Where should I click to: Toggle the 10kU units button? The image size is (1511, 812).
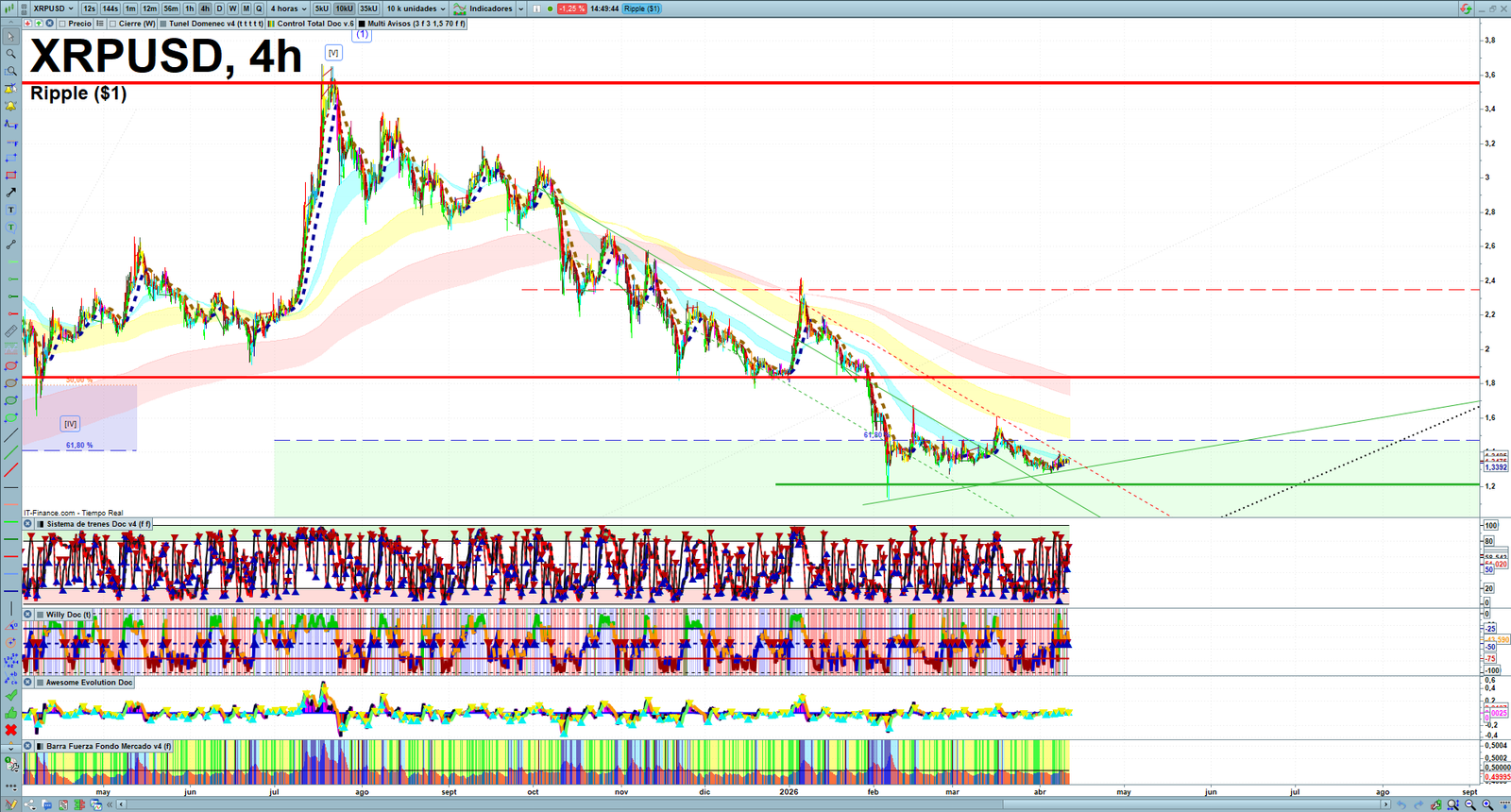345,8
